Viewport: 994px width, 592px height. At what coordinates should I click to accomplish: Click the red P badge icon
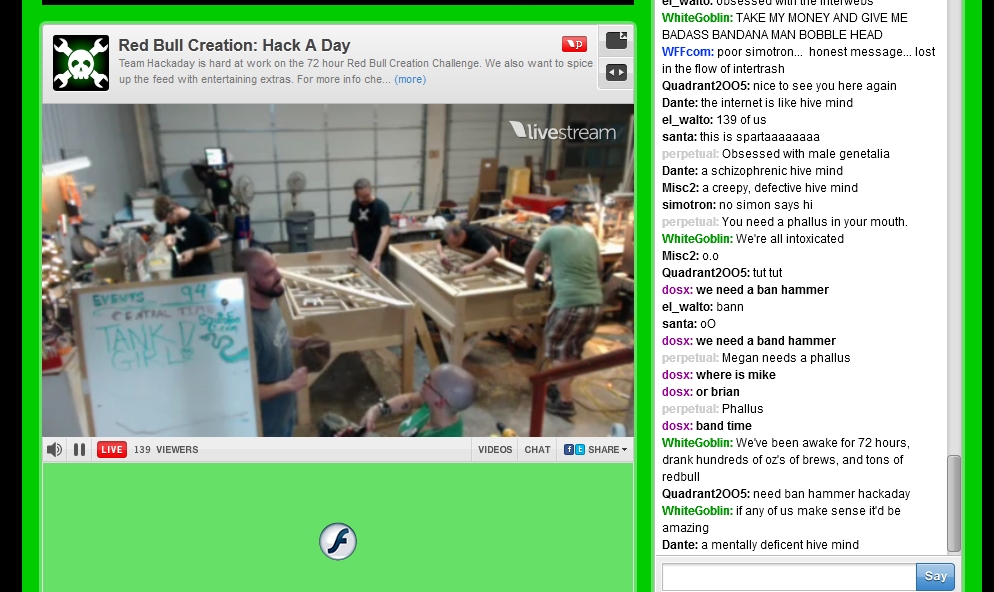click(574, 44)
